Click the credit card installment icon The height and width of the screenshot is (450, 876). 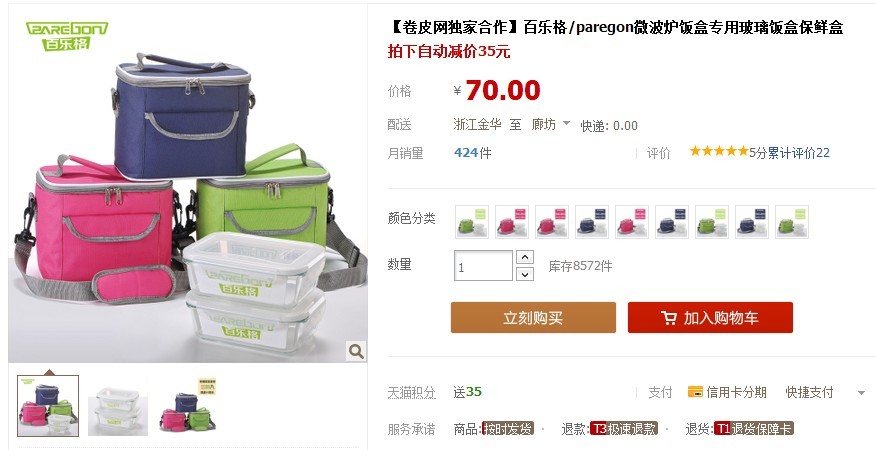point(695,391)
